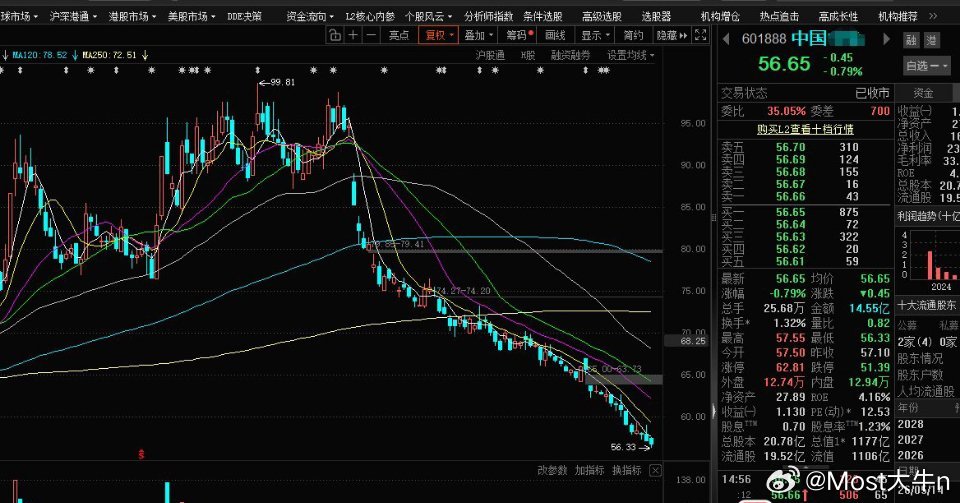This screenshot has height=503, width=960.
Task: Zoom in chart with plus icon
Action: 353,35
